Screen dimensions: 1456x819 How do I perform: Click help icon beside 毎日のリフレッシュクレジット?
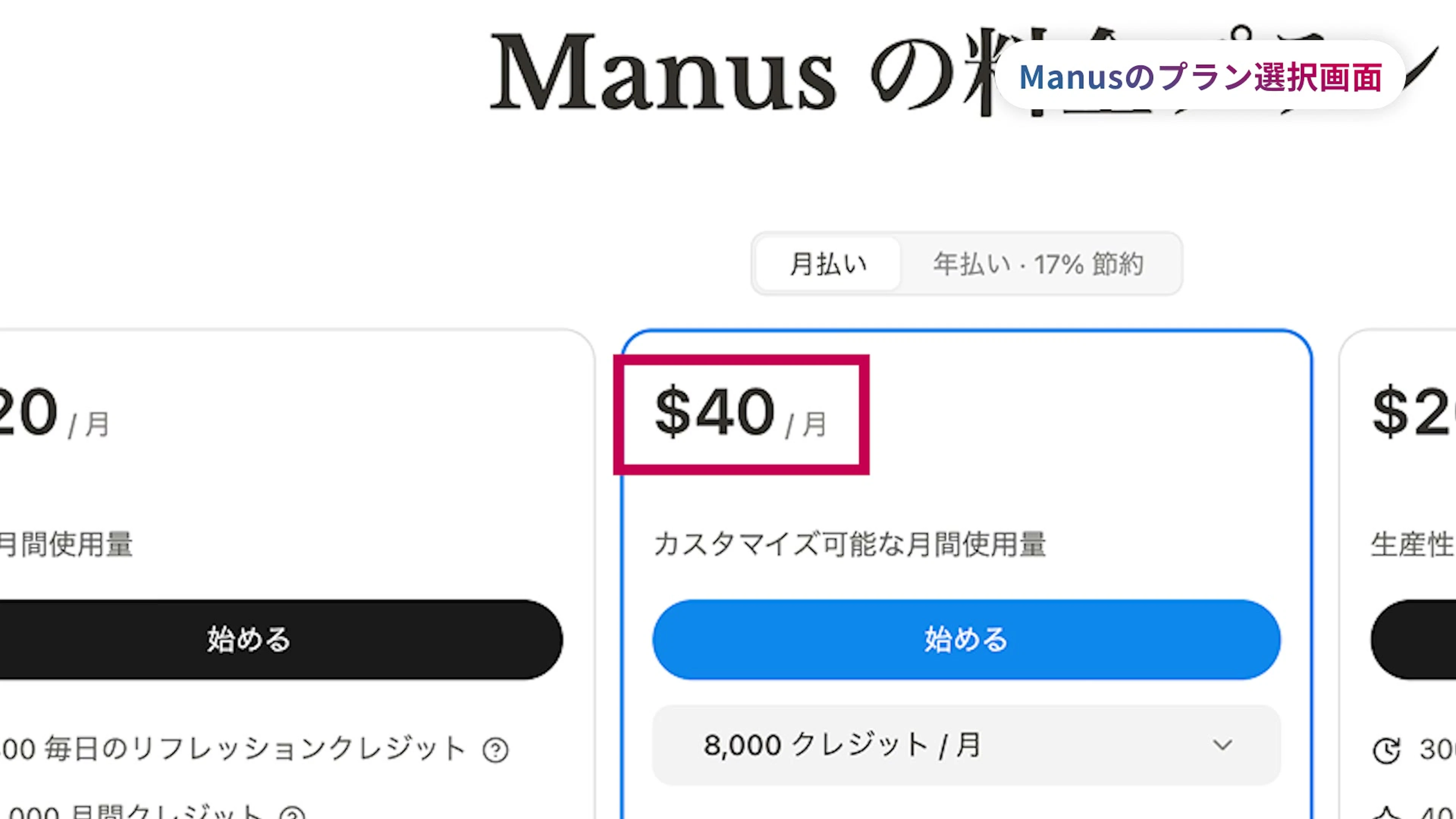(495, 750)
